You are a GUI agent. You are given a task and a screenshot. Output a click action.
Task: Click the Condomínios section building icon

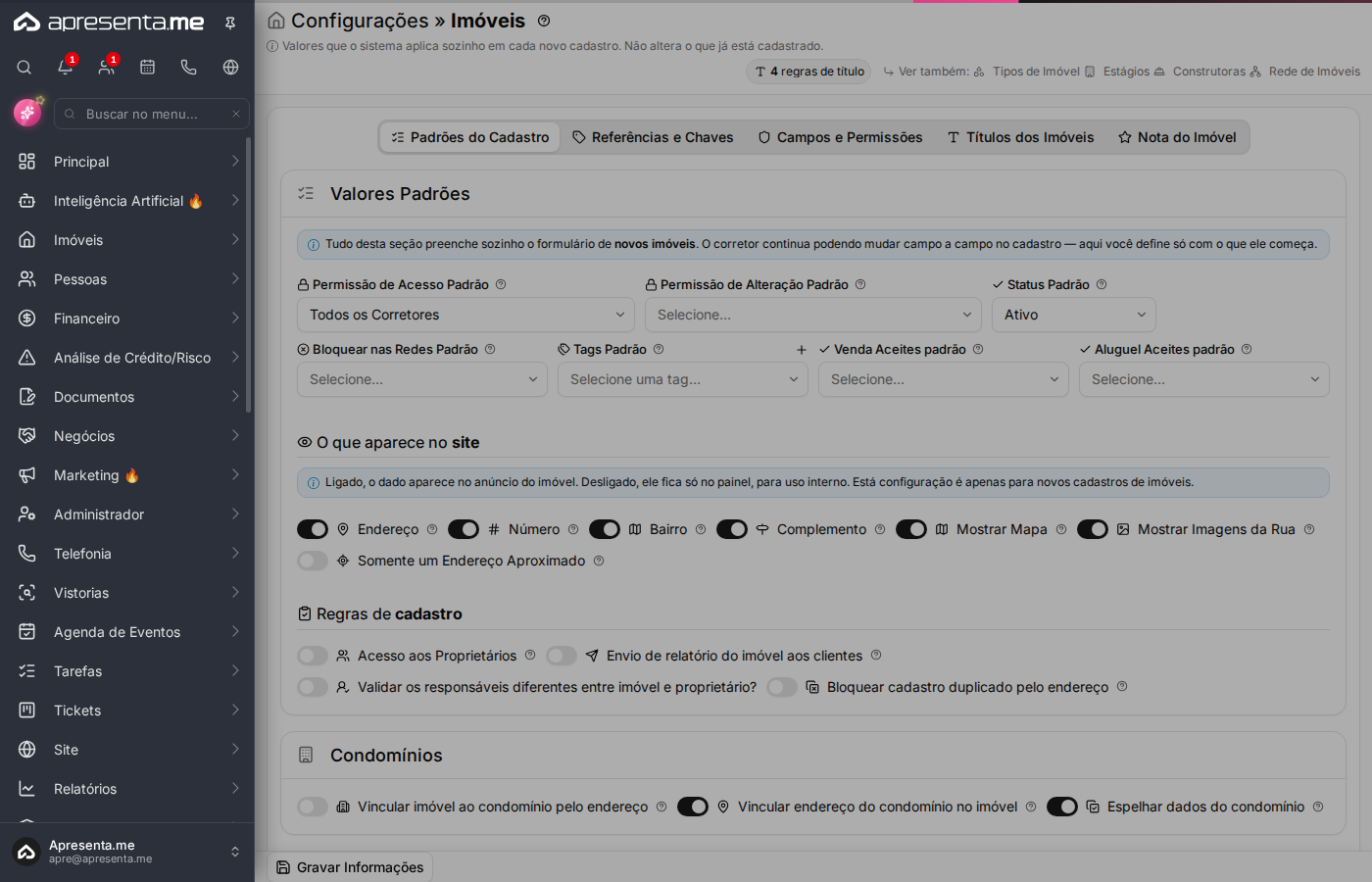click(x=306, y=755)
